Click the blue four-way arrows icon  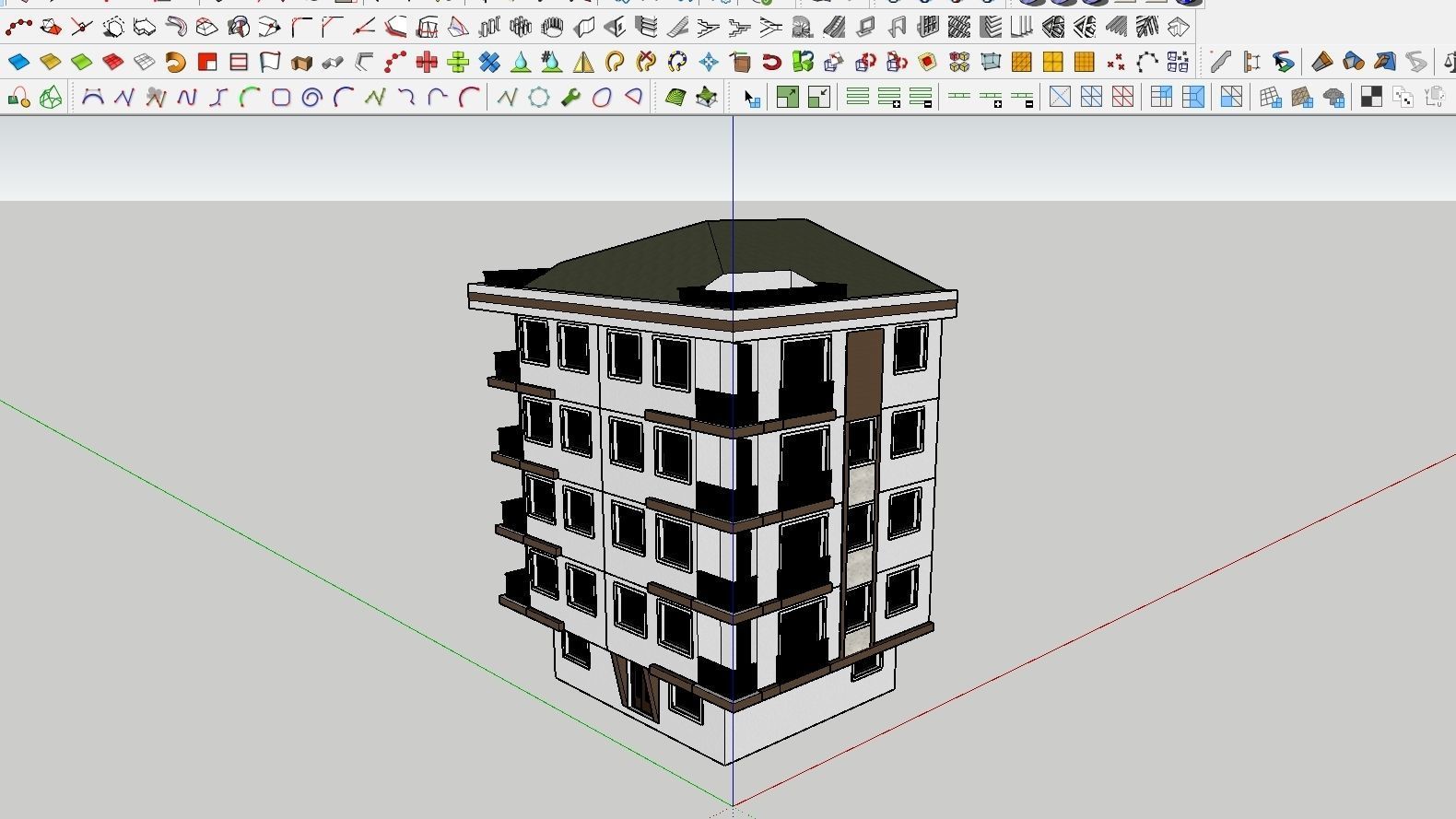point(709,62)
